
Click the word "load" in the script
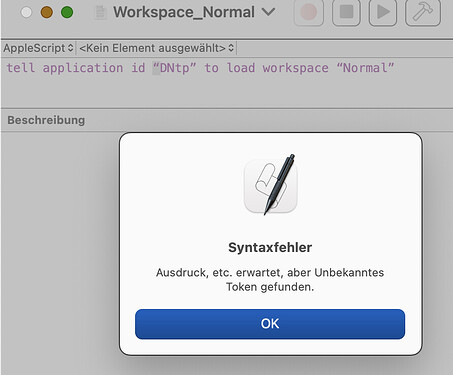click(x=241, y=68)
